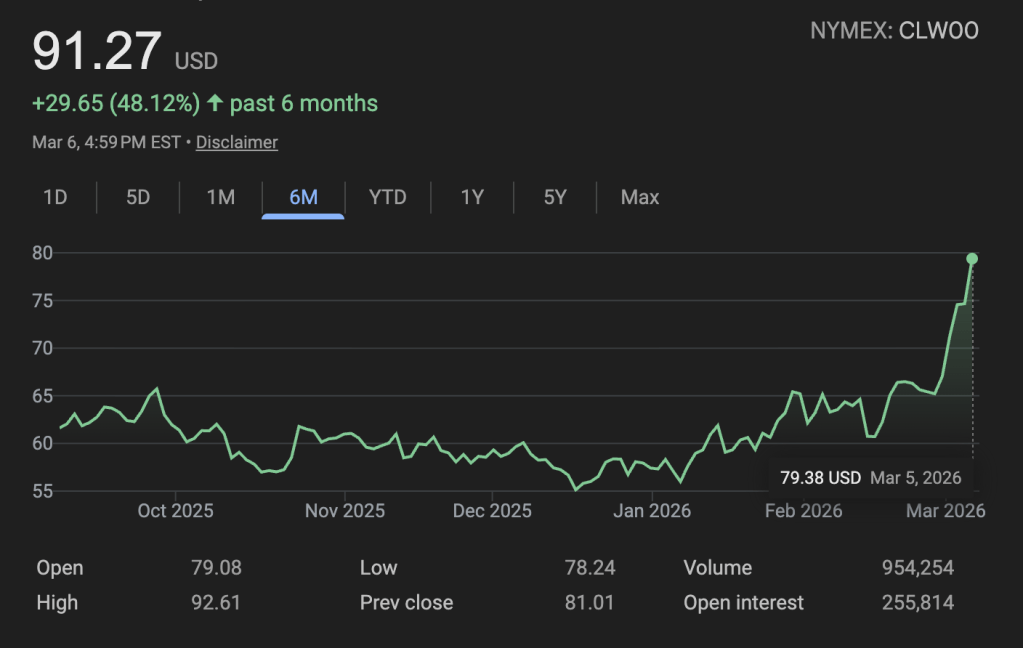Switch to the 5D chart range
The width and height of the screenshot is (1023, 648).
138,197
